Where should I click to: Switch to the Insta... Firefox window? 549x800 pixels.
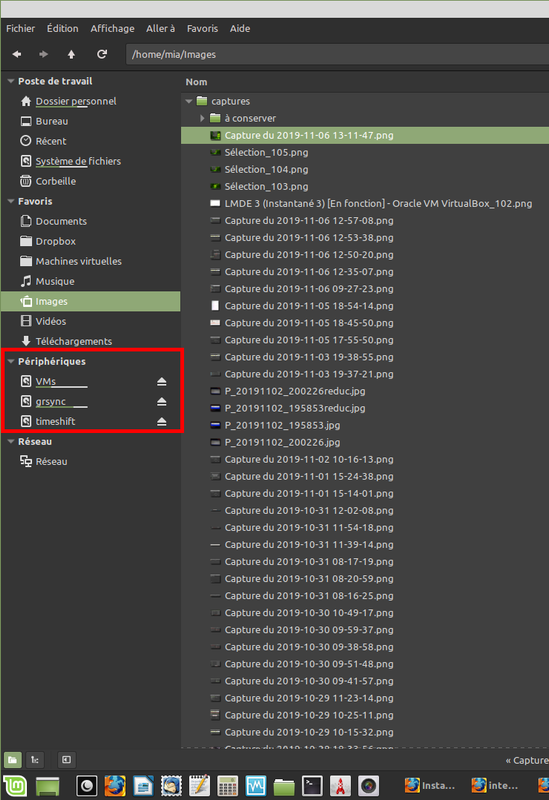pyautogui.click(x=430, y=786)
